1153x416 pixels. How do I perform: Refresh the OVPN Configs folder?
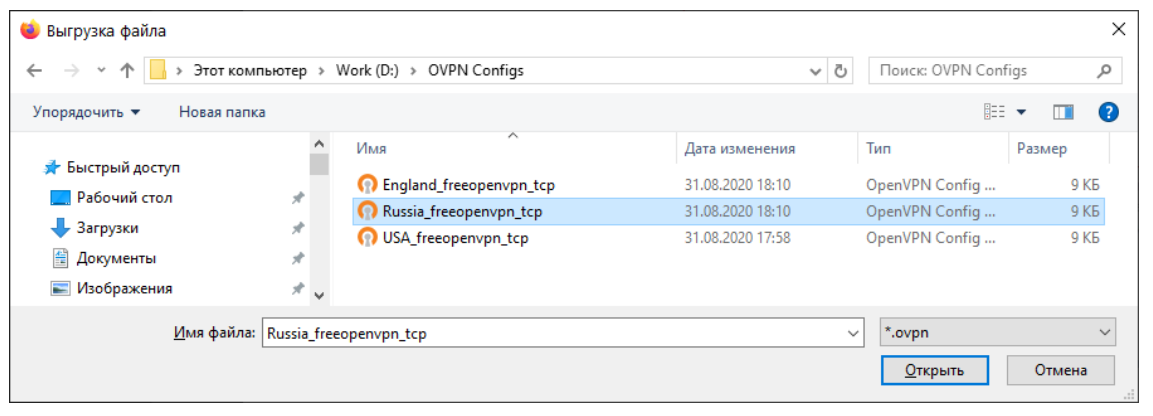[x=841, y=71]
